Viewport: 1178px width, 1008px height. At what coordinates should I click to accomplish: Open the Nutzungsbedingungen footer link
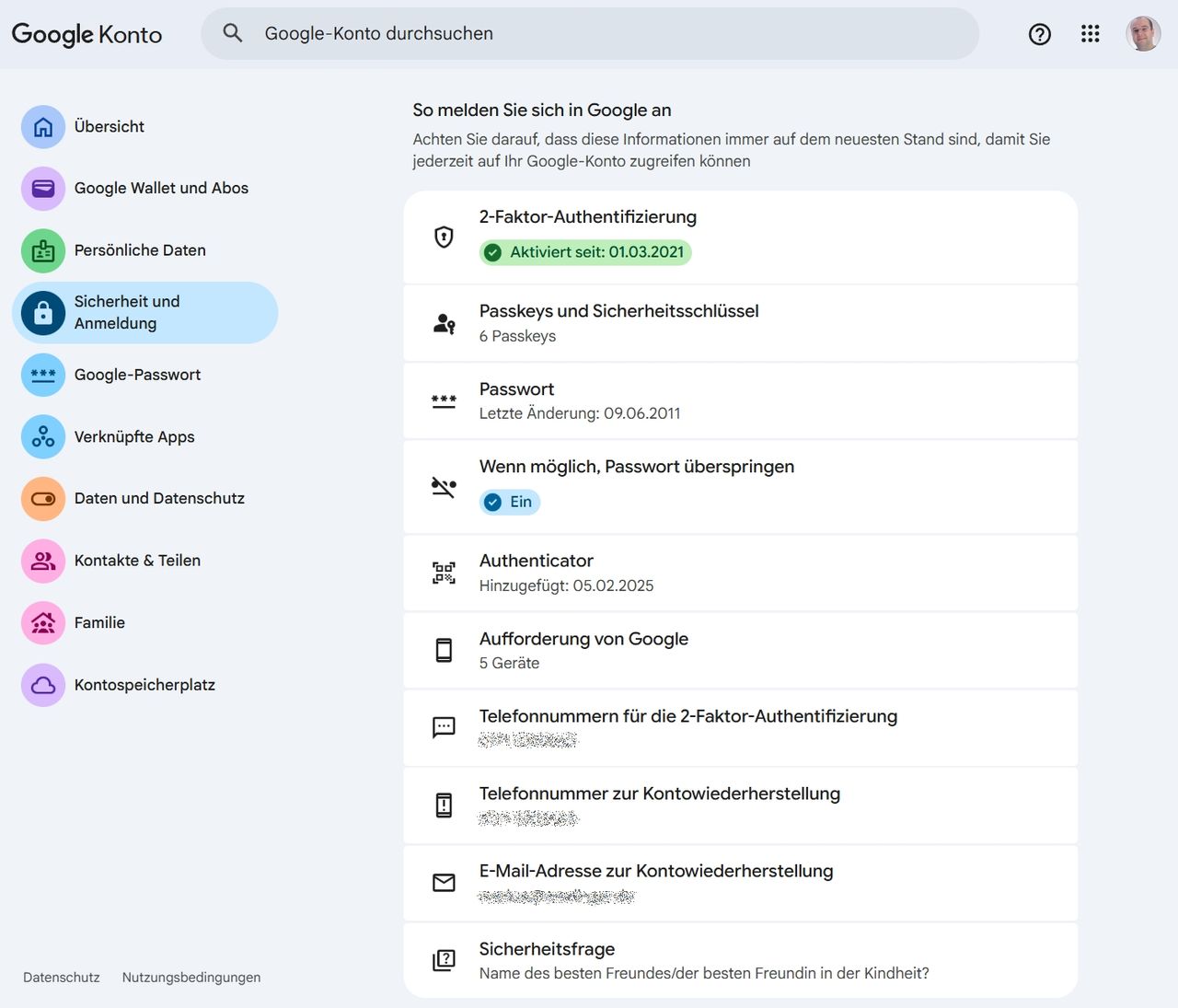(191, 978)
